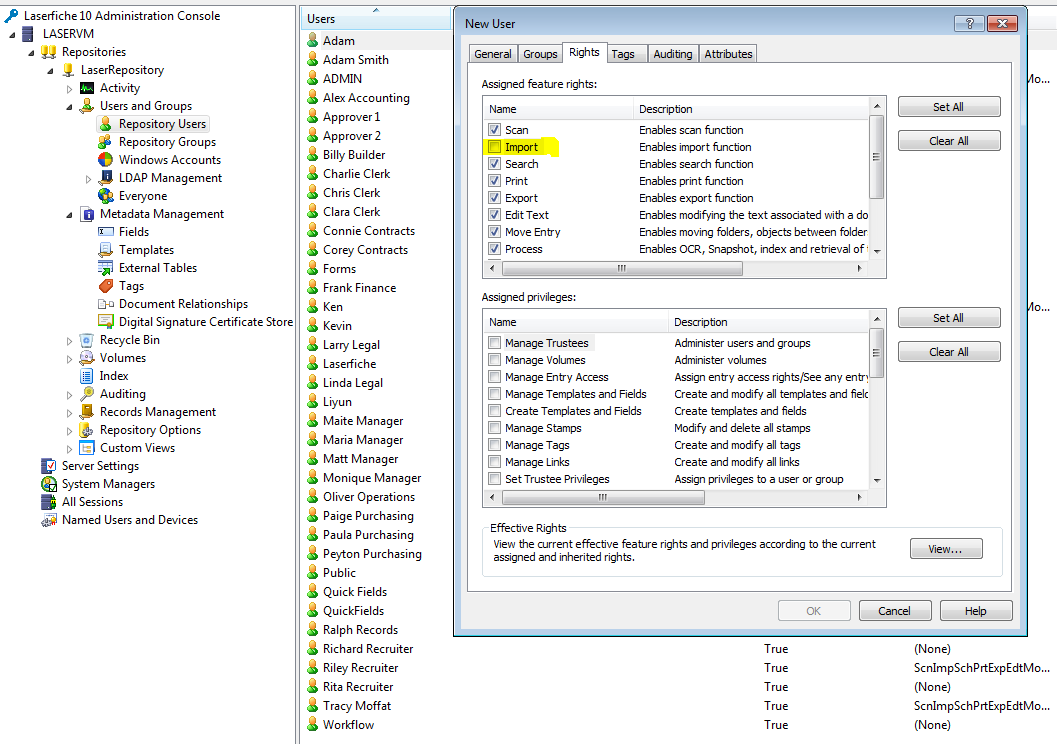Click the Activity monitor icon
This screenshot has width=1057, height=744.
point(87,88)
